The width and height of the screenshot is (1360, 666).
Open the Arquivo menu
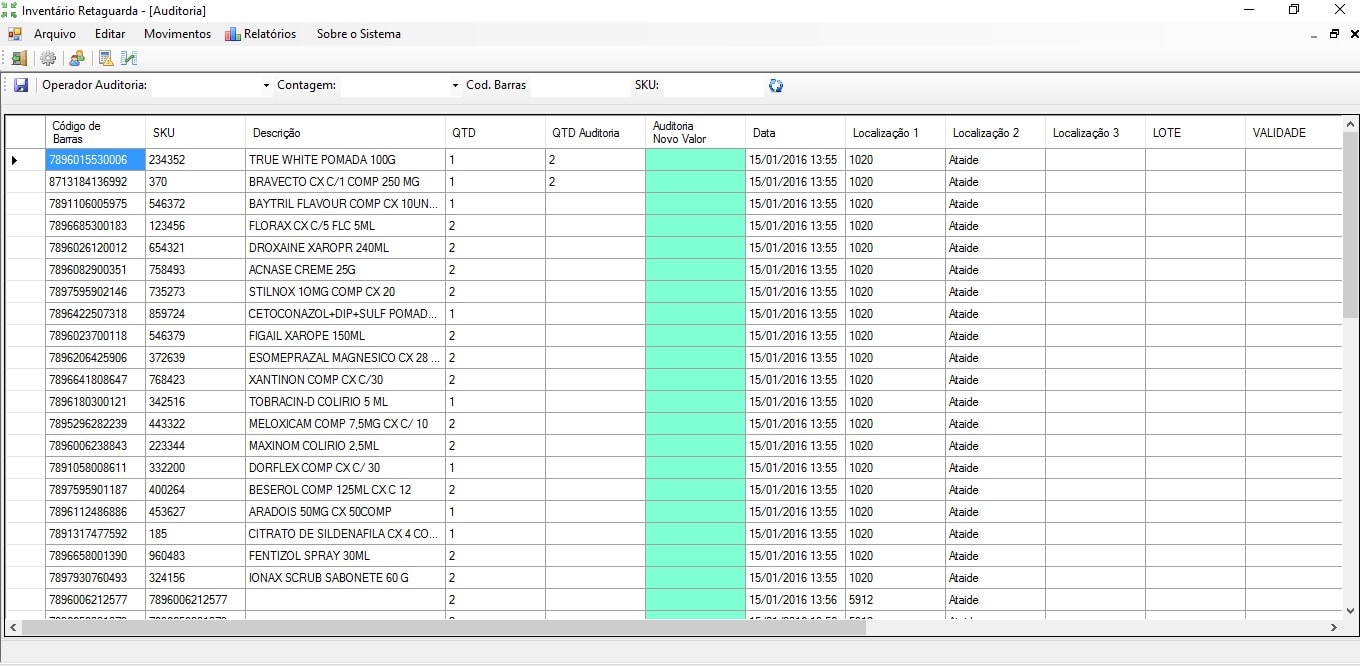(55, 34)
